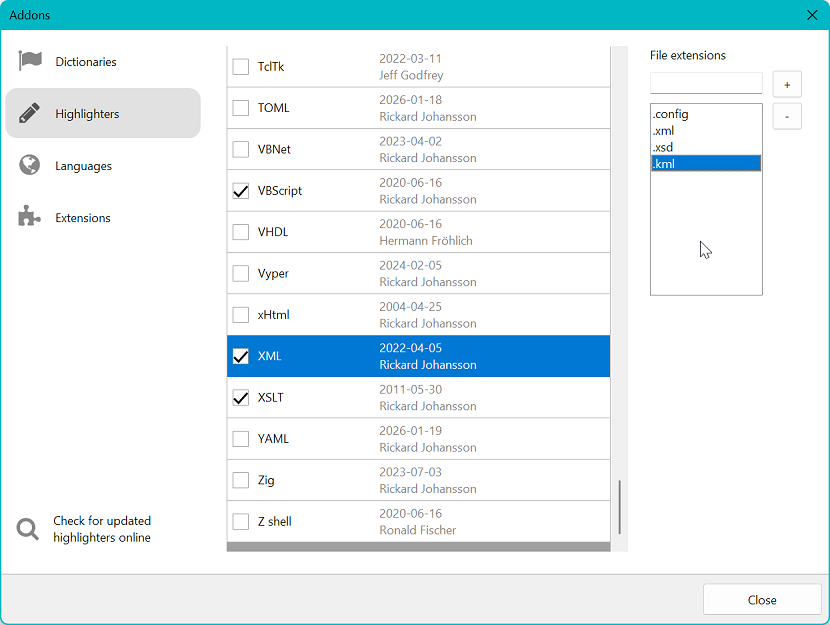This screenshot has width=830, height=625.
Task: Uncheck the XML highlighter checkbox
Action: pyautogui.click(x=241, y=356)
